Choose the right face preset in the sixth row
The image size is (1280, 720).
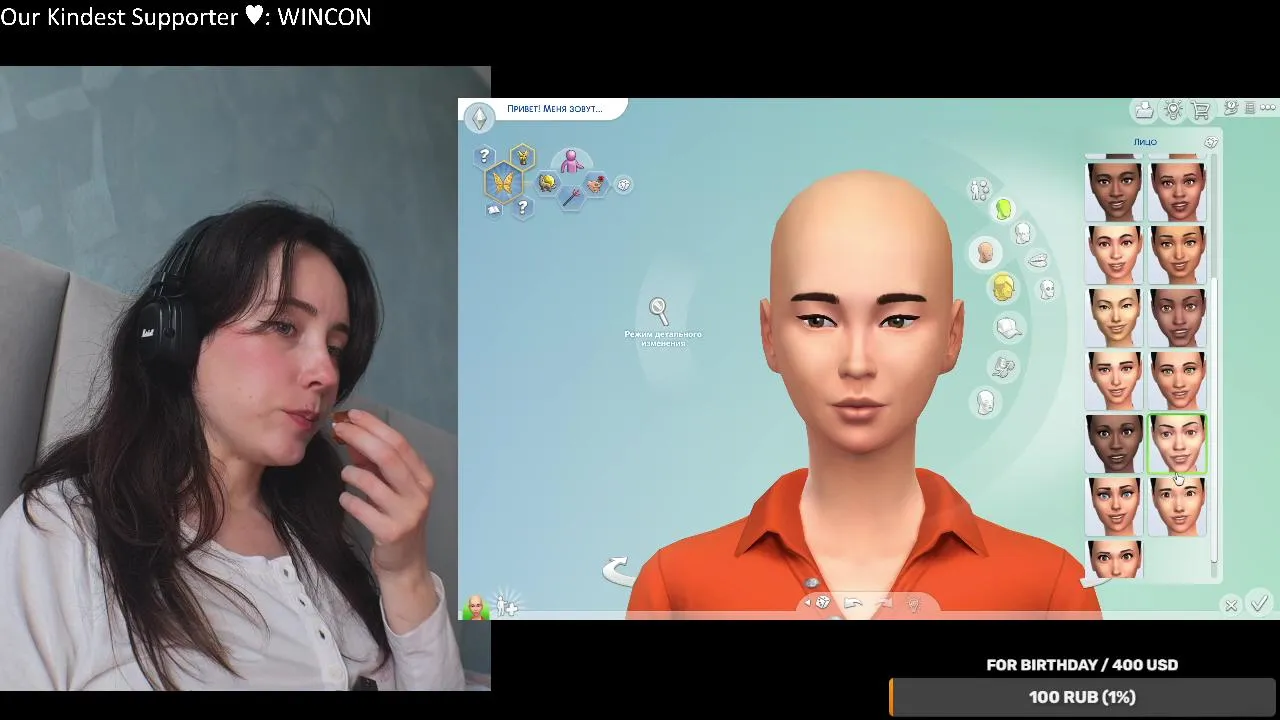click(1178, 507)
